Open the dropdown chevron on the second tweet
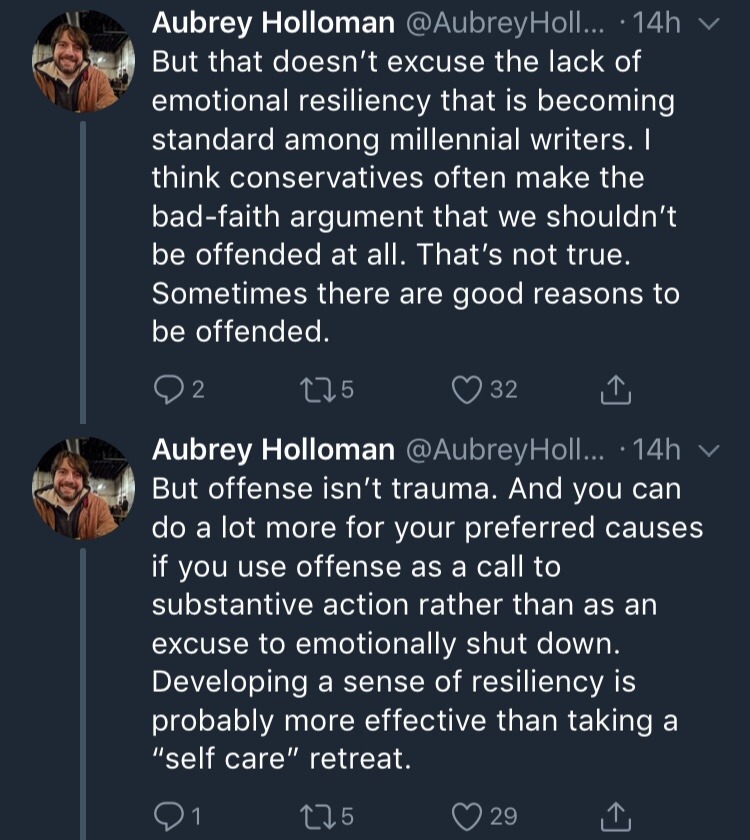Screen dimensions: 750x840 pos(709,452)
